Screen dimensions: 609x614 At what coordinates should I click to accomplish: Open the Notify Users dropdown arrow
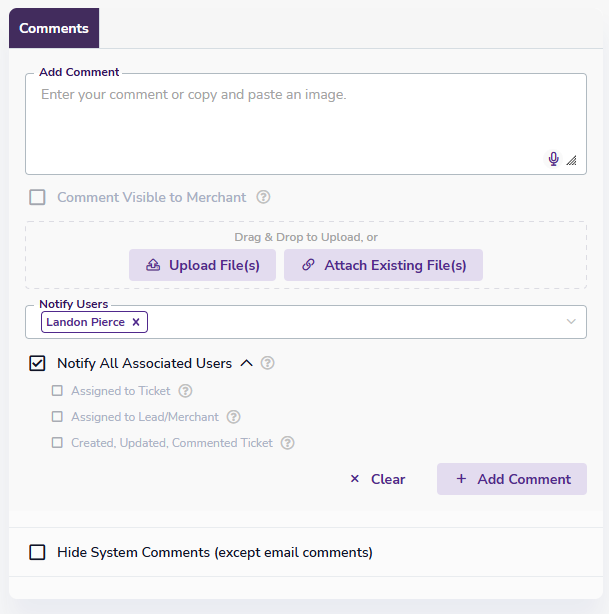[571, 322]
